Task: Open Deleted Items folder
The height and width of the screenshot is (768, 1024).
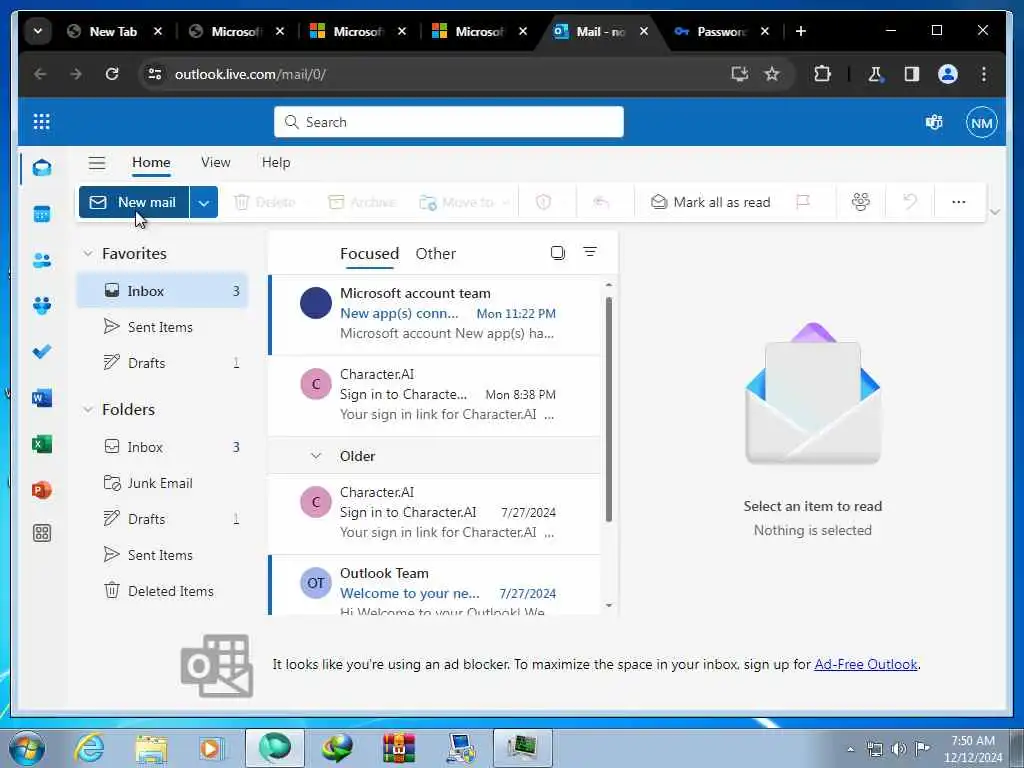Action: (x=163, y=591)
